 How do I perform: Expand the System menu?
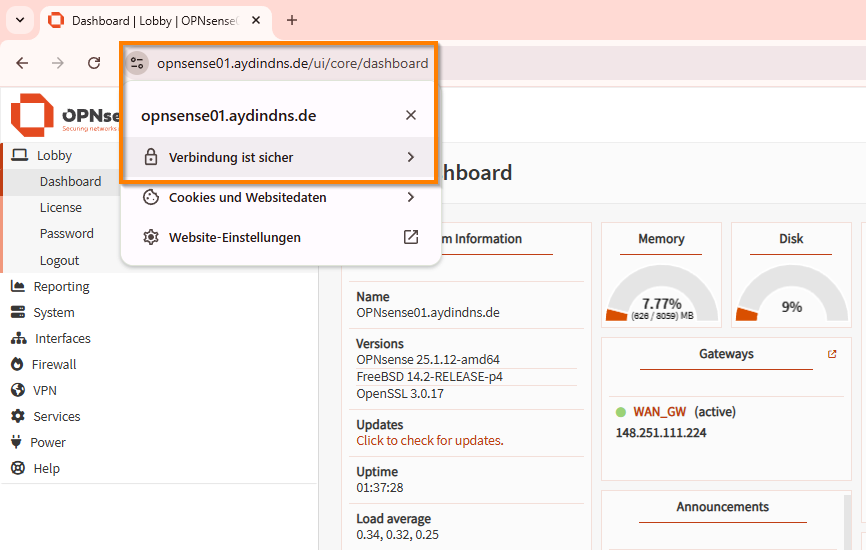[x=54, y=313]
